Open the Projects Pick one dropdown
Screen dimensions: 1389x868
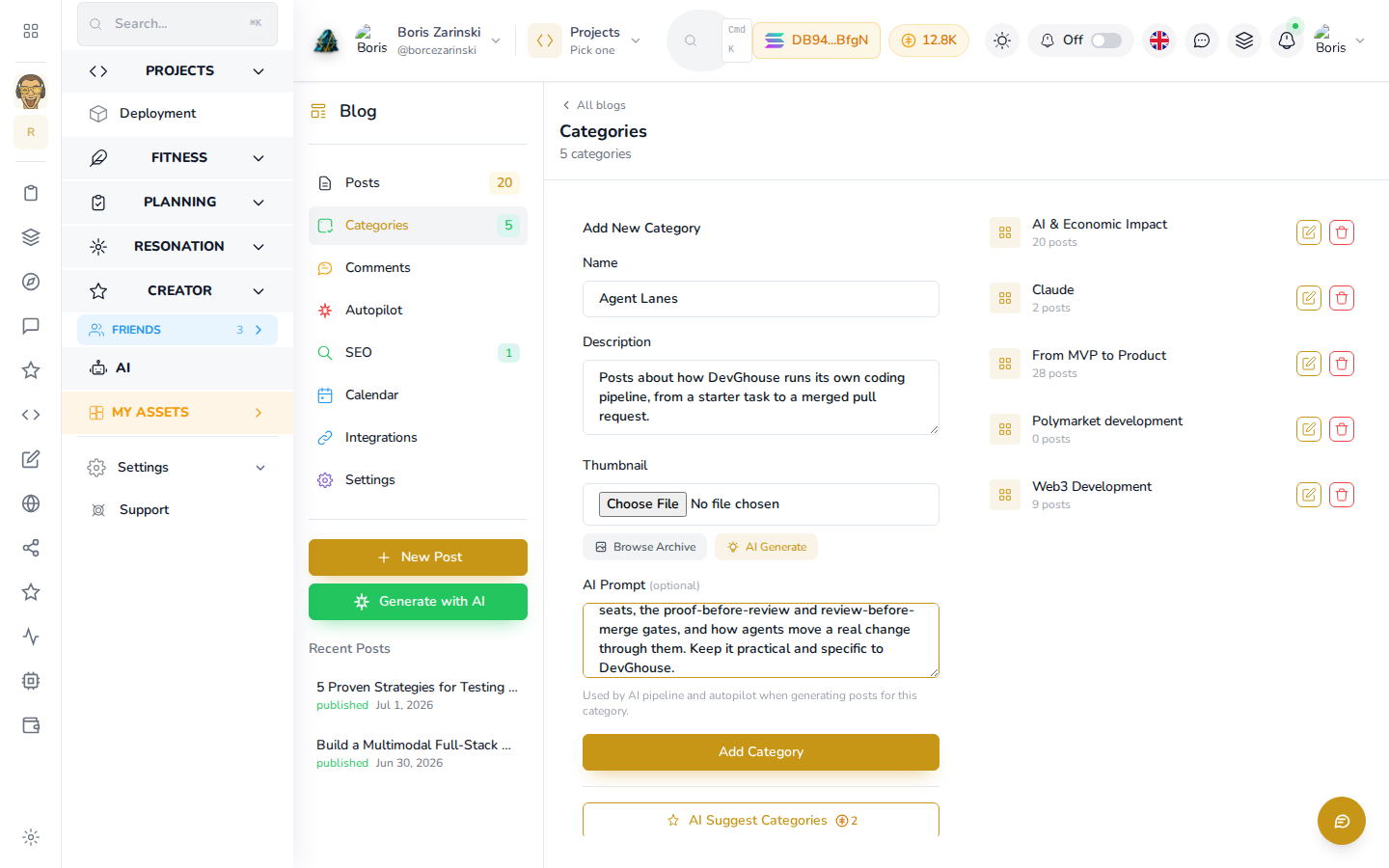(586, 41)
